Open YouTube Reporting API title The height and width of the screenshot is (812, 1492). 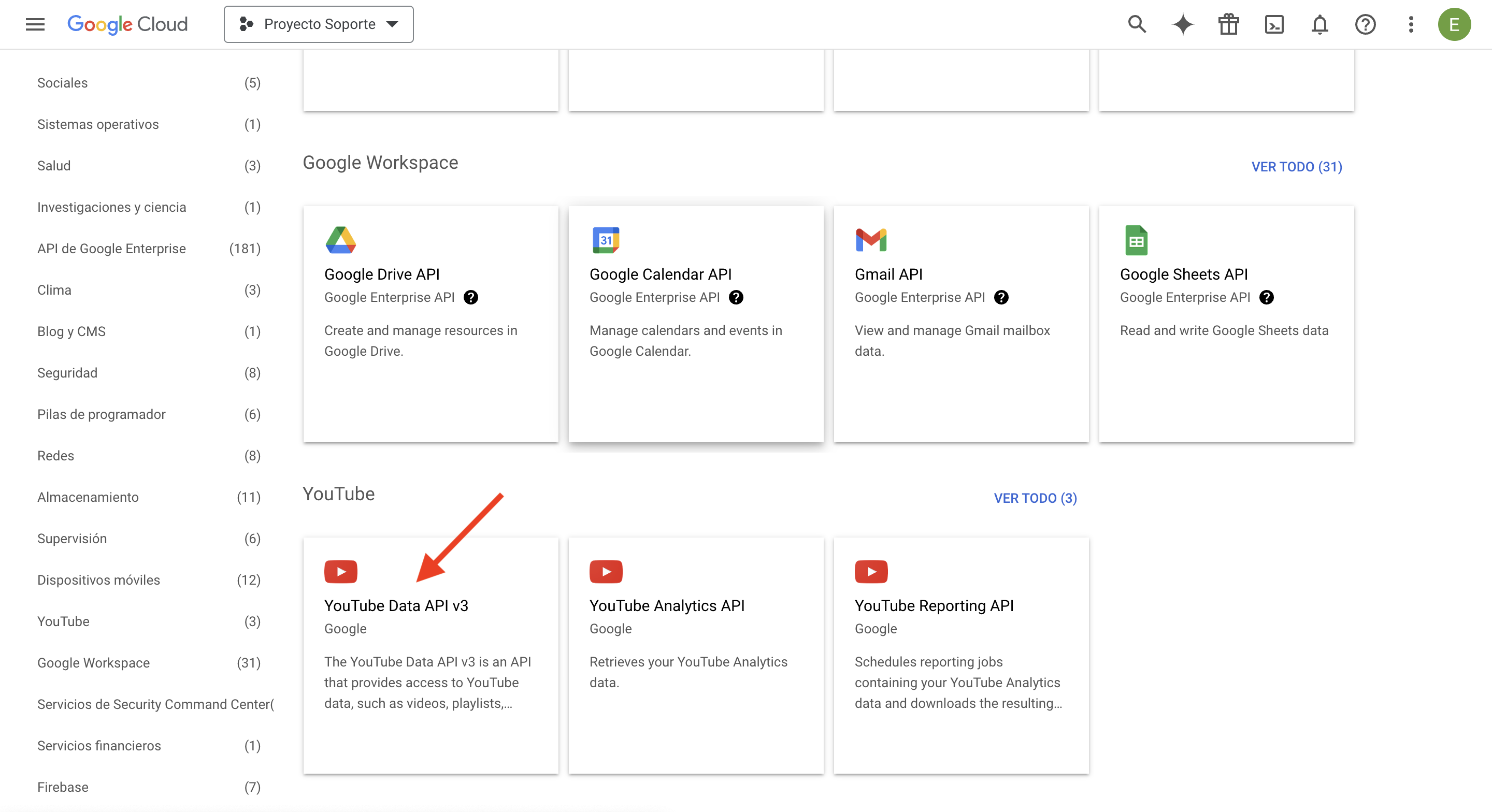point(934,605)
